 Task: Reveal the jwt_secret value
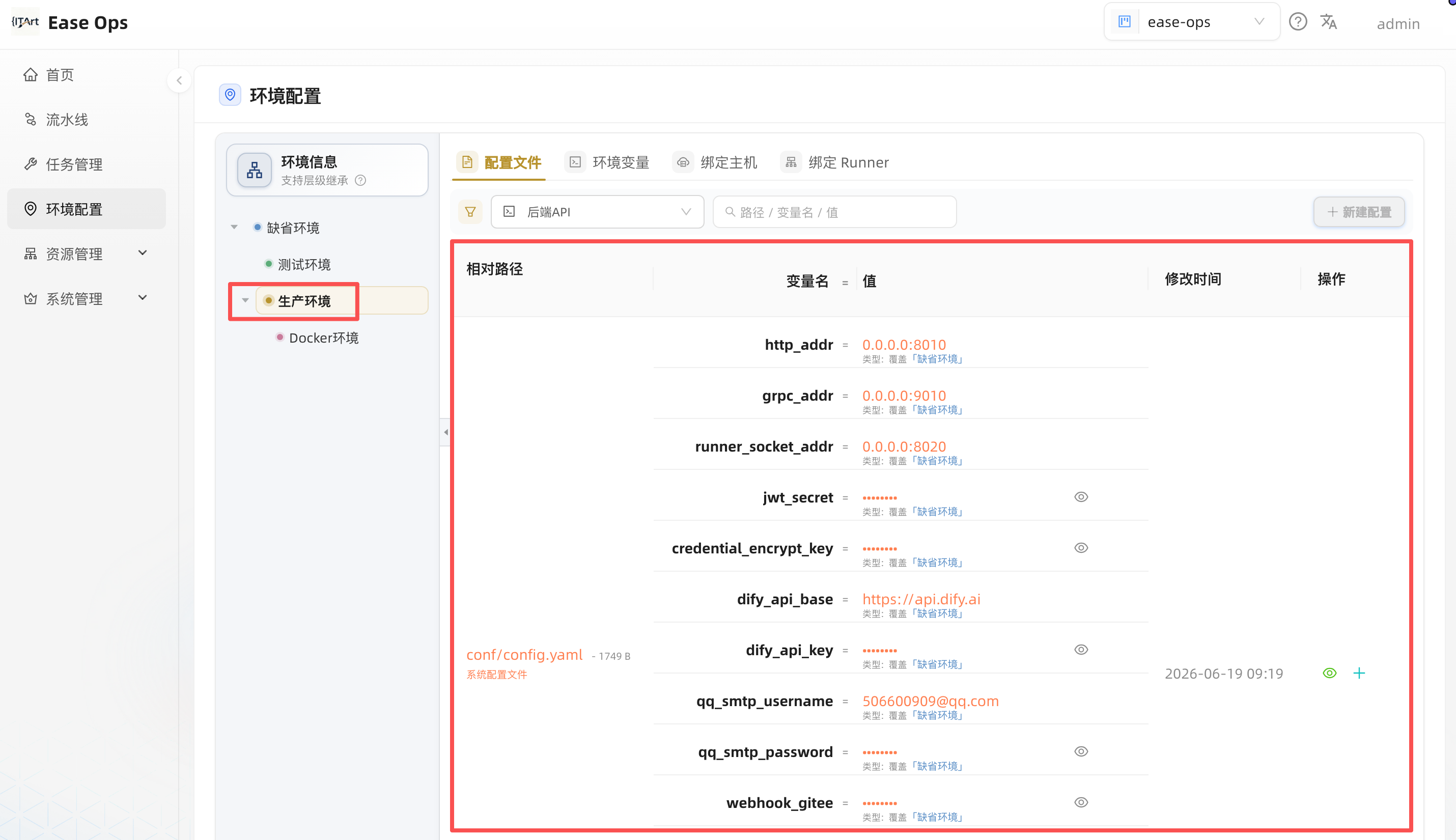pos(1081,497)
